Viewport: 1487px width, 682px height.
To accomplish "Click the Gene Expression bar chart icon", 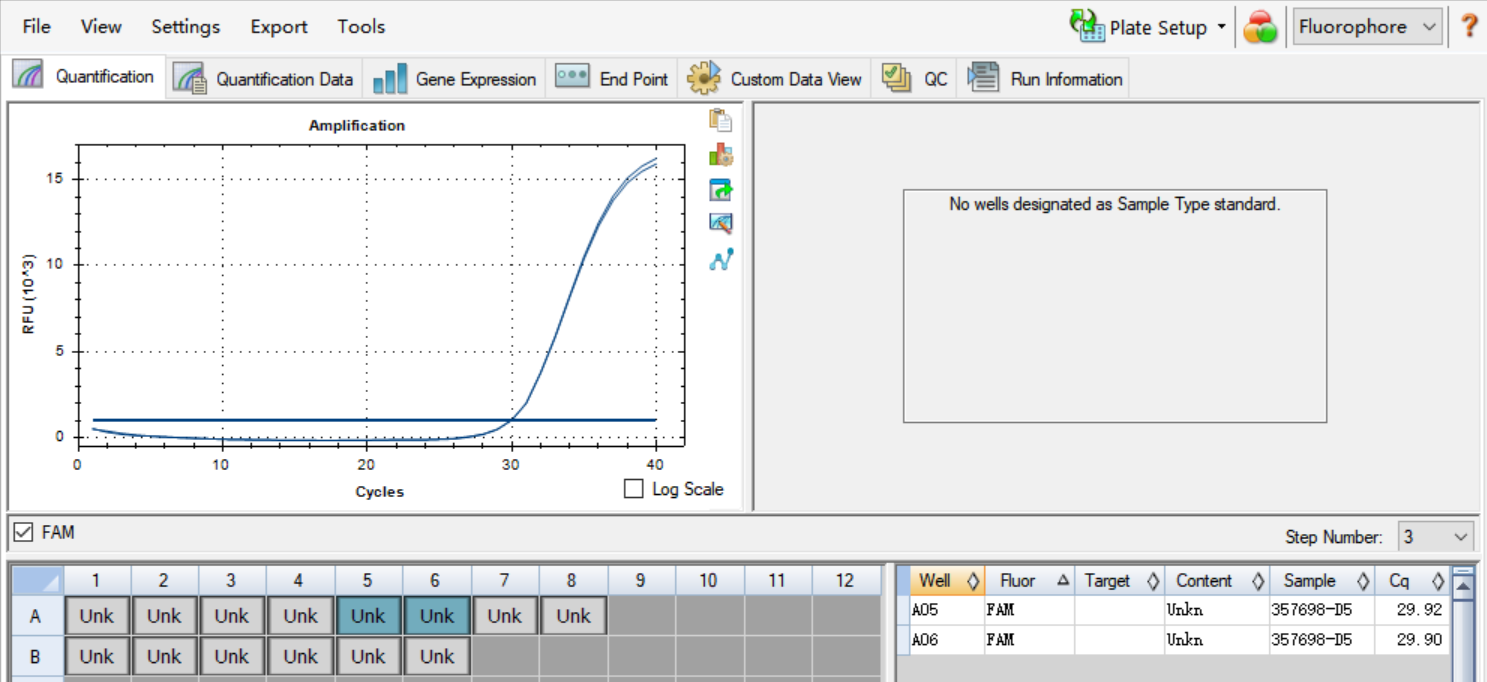I will coord(390,79).
